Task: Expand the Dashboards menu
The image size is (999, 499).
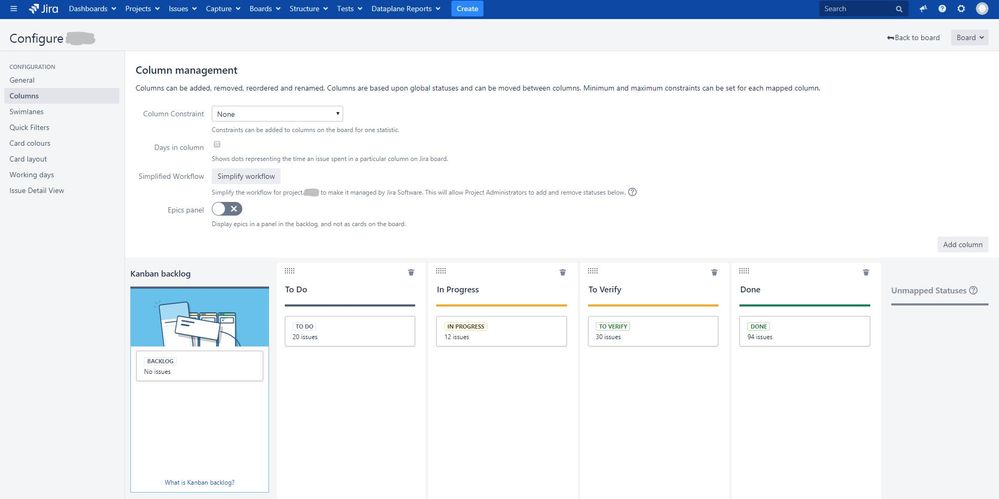Action: click(92, 9)
